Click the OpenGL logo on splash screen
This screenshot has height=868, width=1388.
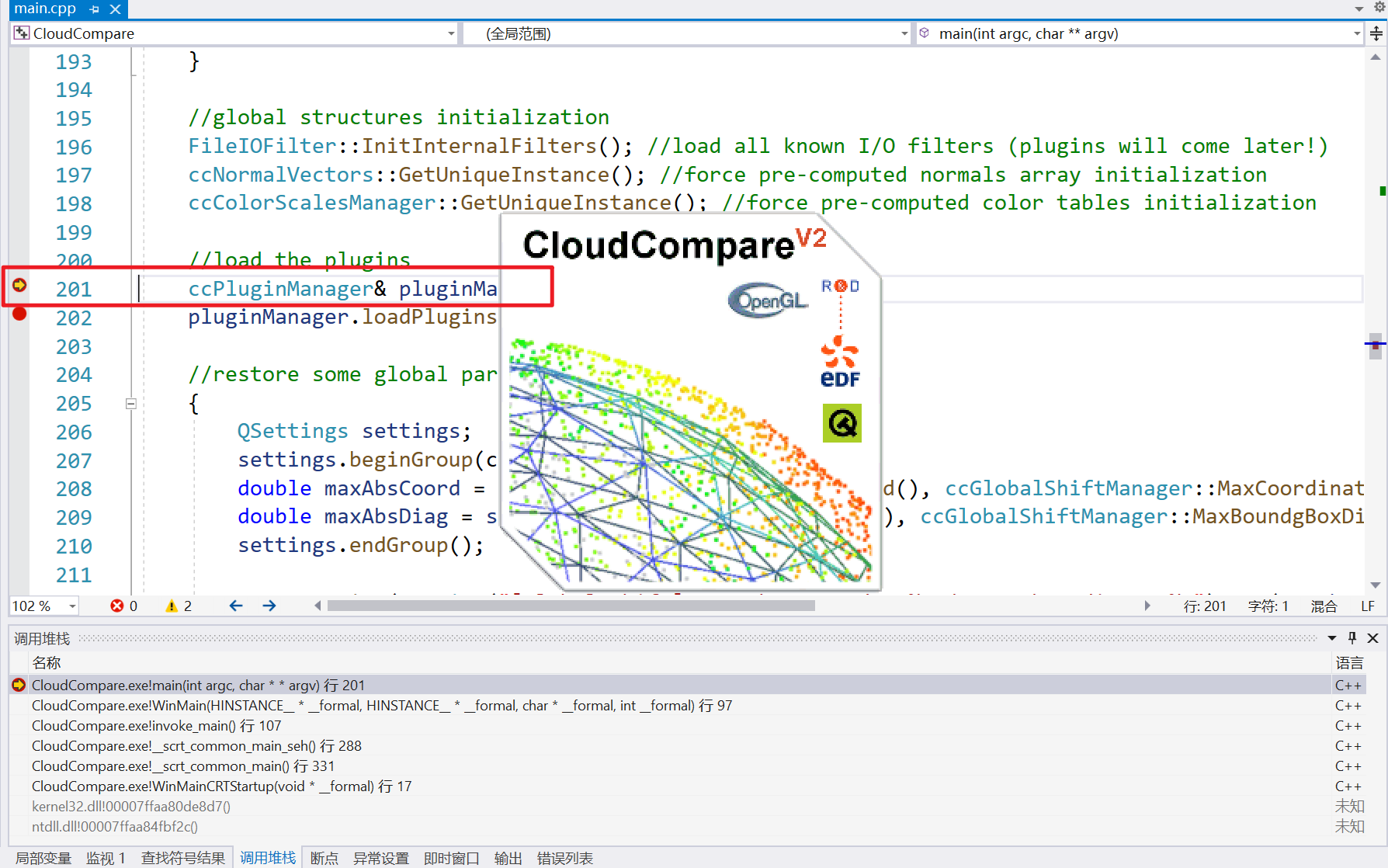point(769,300)
